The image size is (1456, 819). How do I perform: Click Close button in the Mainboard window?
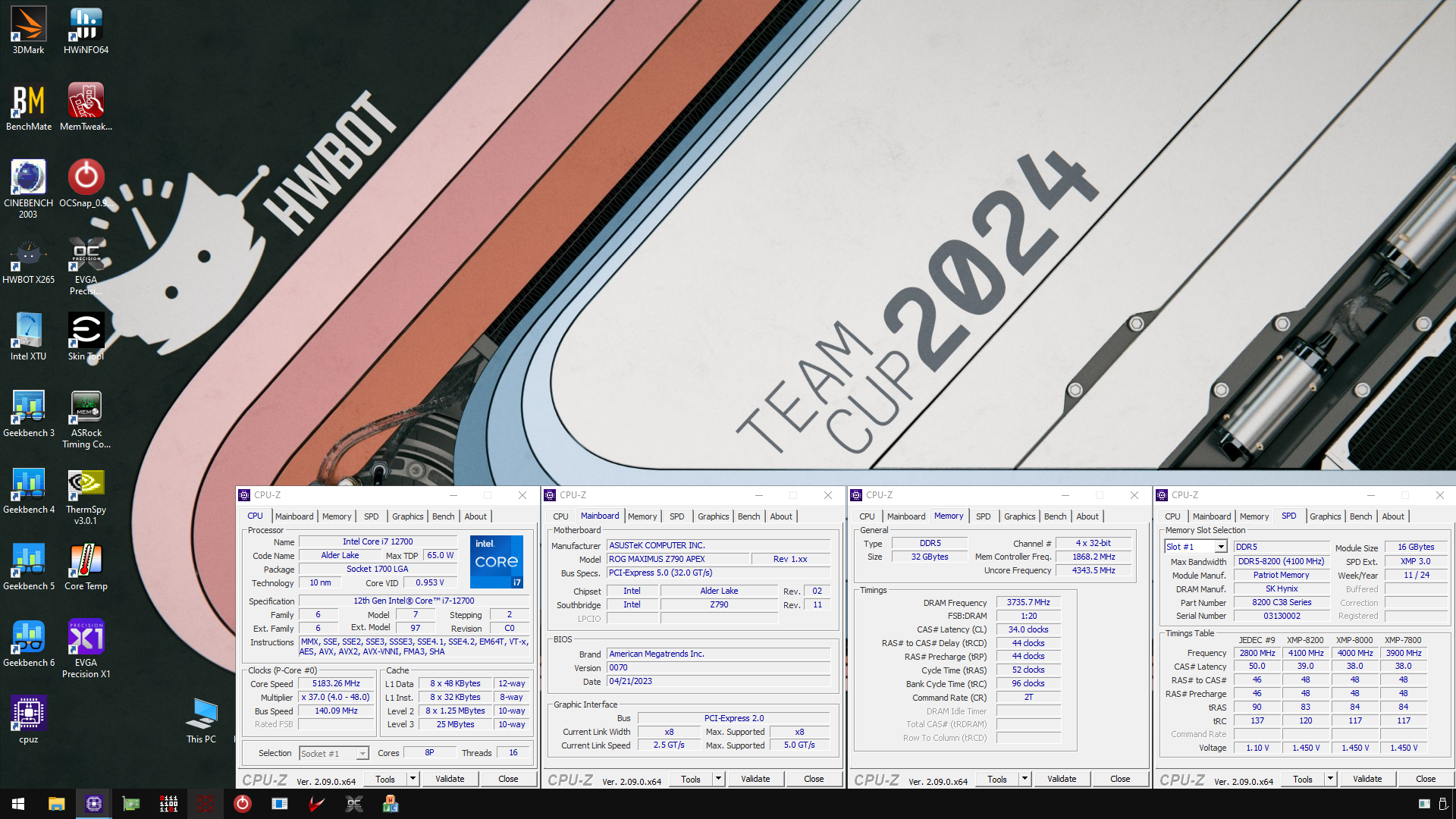point(814,779)
